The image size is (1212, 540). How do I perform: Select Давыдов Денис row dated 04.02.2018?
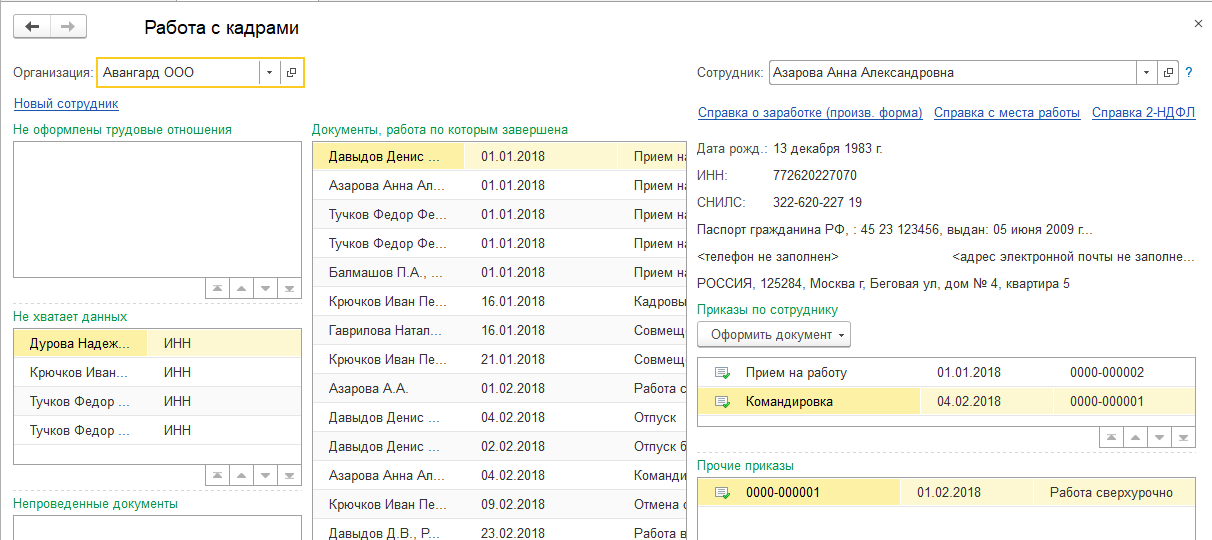pos(498,417)
